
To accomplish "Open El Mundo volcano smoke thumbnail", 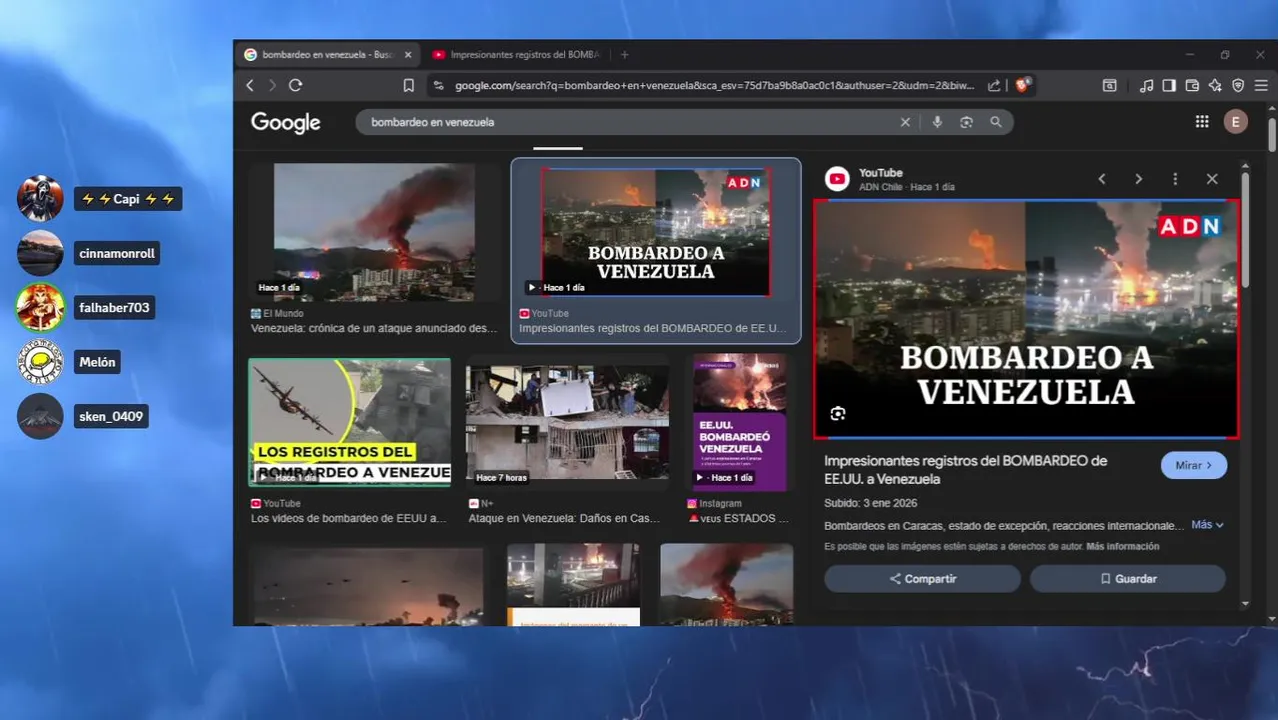I will point(374,232).
